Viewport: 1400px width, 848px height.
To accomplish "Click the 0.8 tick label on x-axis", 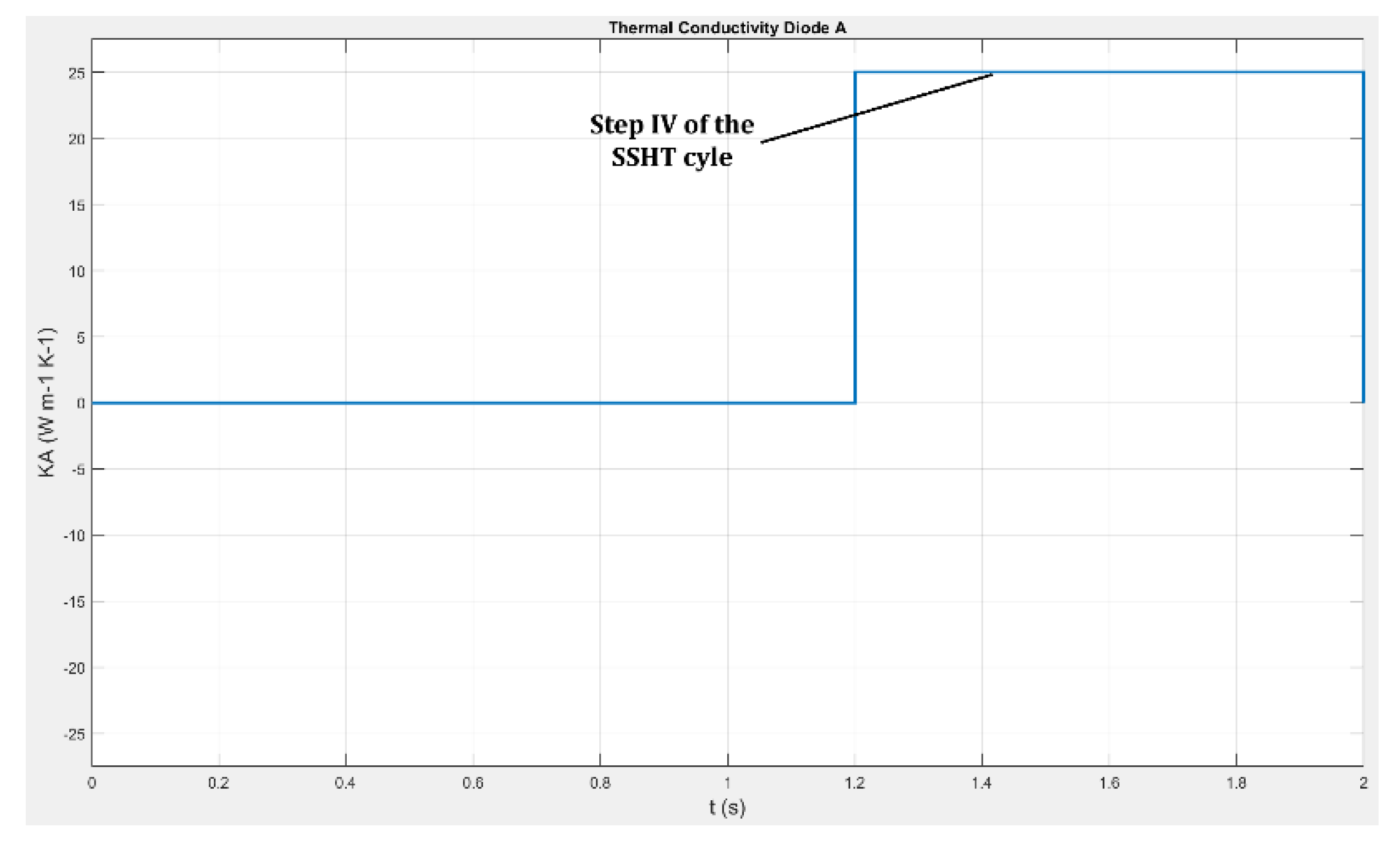I will (x=600, y=783).
